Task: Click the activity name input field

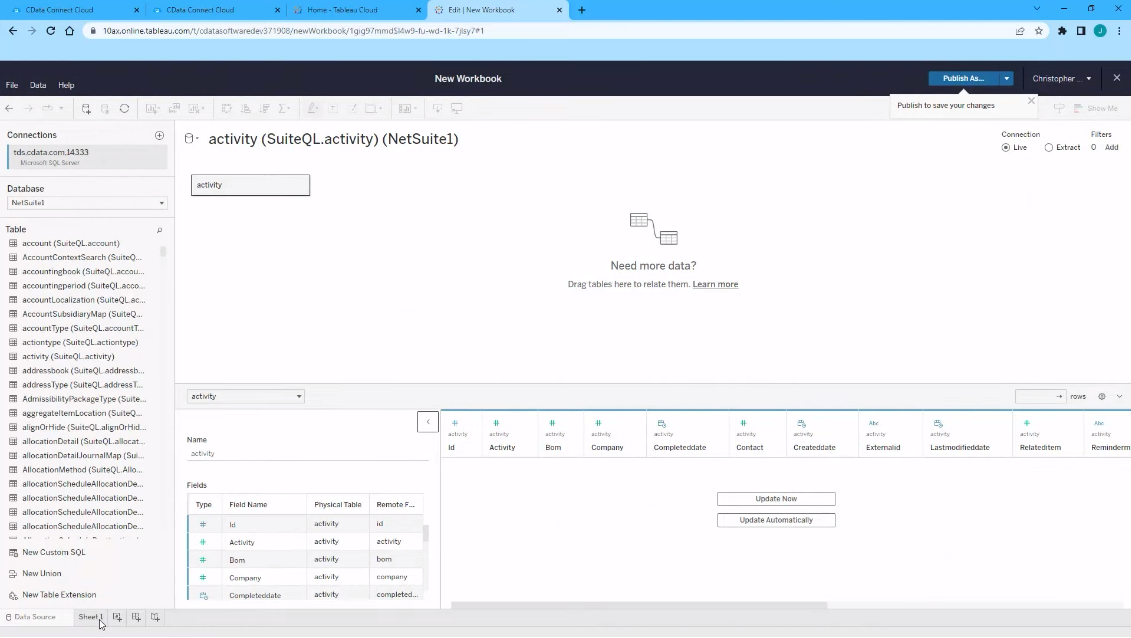Action: click(x=250, y=185)
